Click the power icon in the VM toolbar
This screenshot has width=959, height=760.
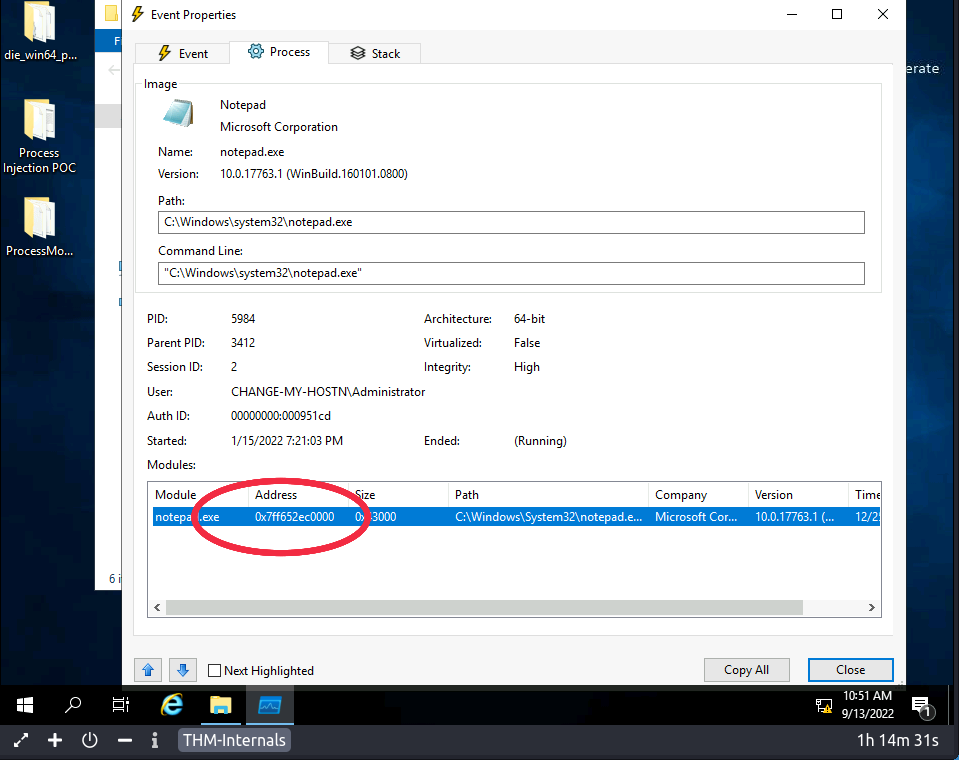point(90,741)
